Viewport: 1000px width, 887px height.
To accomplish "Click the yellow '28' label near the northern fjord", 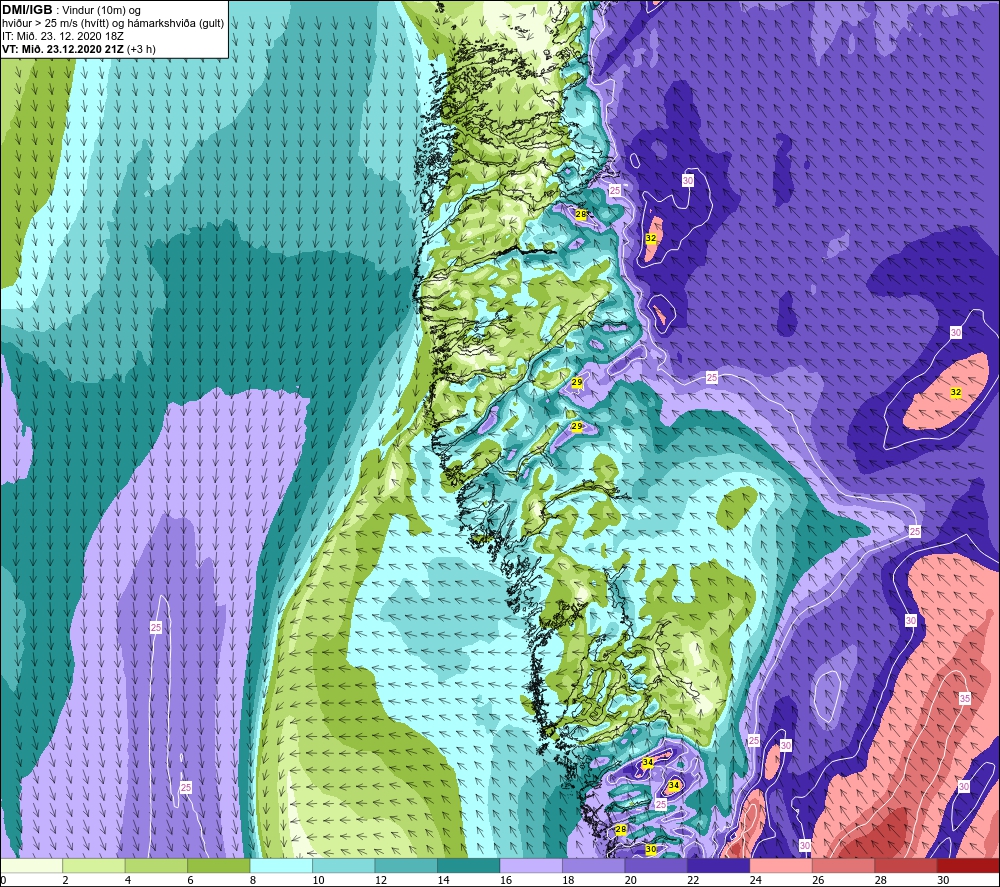I will pyautogui.click(x=580, y=214).
